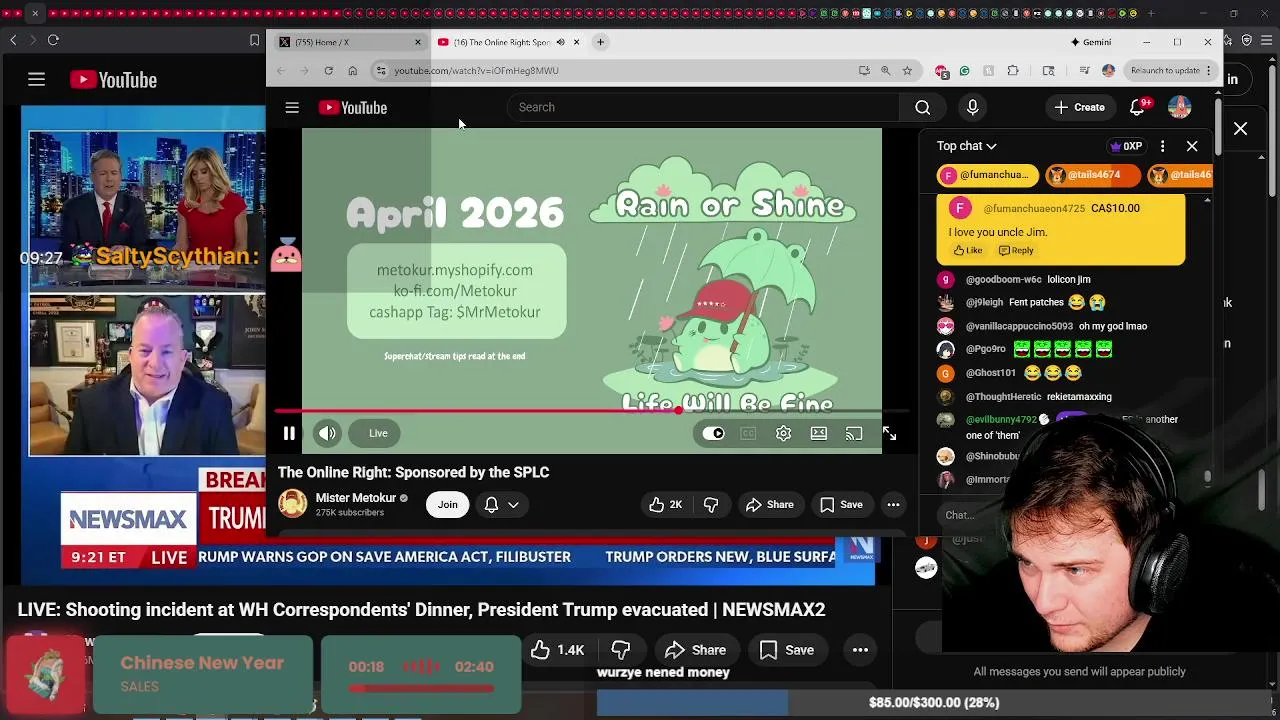Open the 0XP crown points badge
Image resolution: width=1280 pixels, height=720 pixels.
[x=1126, y=146]
